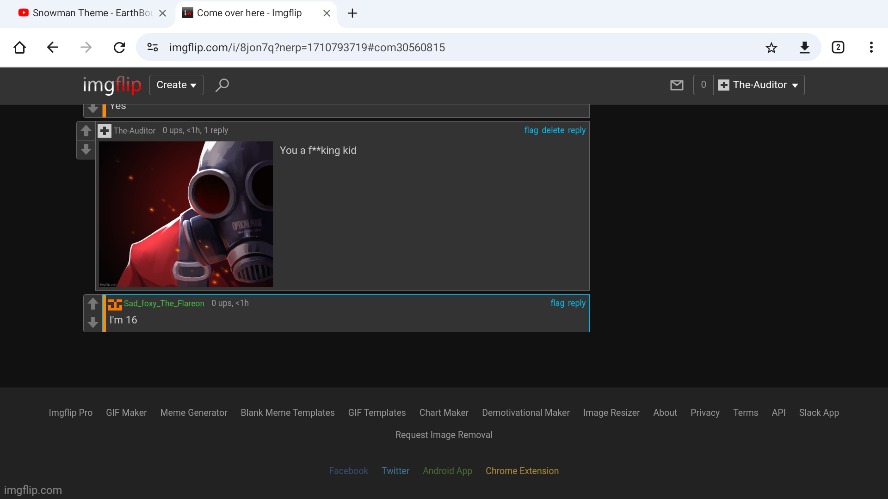The width and height of the screenshot is (888, 499).
Task: Open GIF Templates footer link
Action: 377,413
